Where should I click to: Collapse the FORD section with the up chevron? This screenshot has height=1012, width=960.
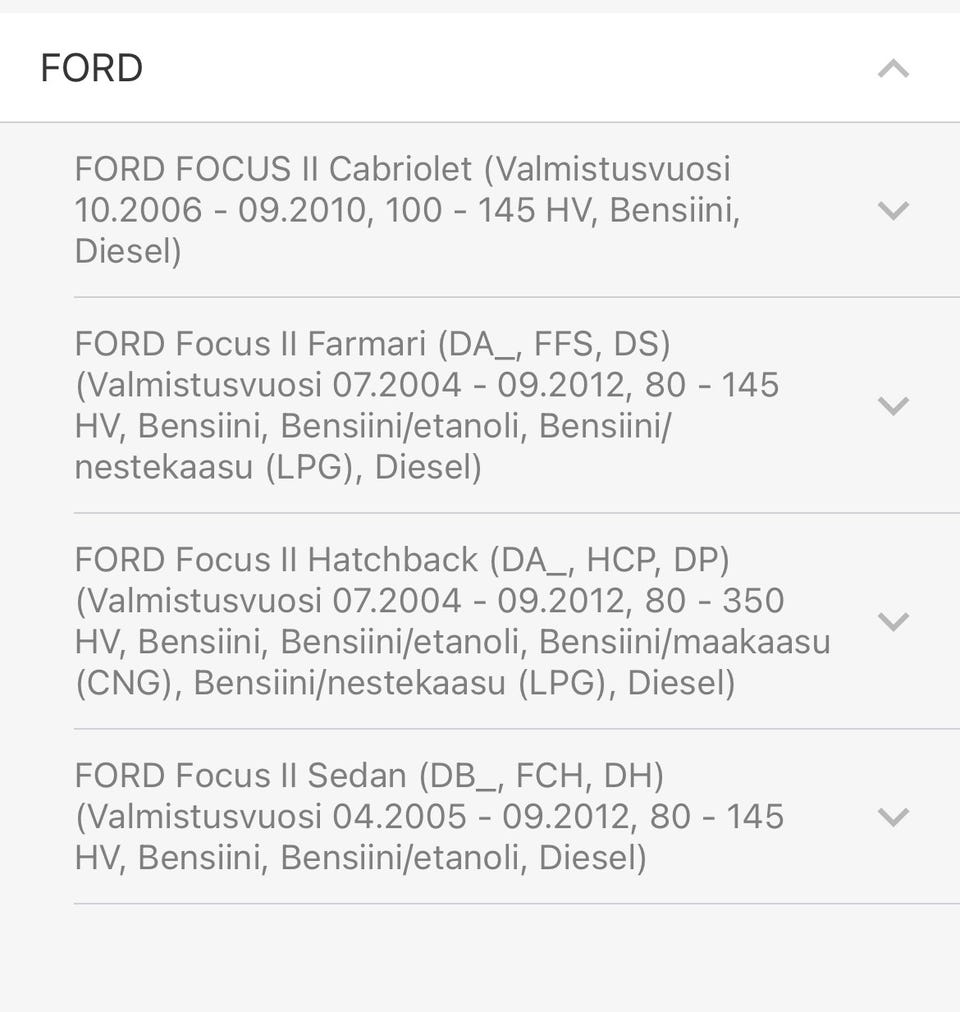click(893, 69)
